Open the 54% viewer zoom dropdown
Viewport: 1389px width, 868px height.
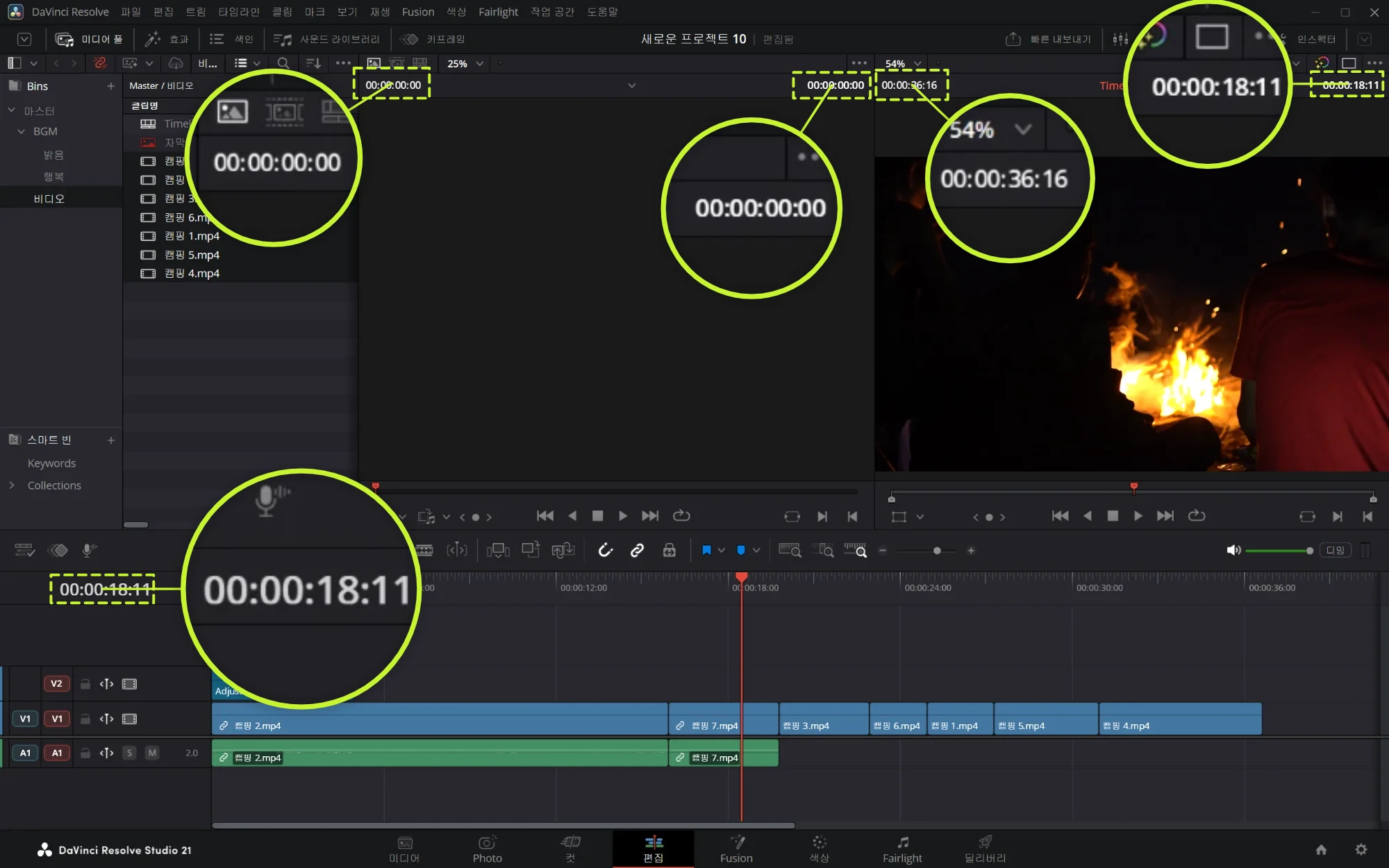[903, 63]
